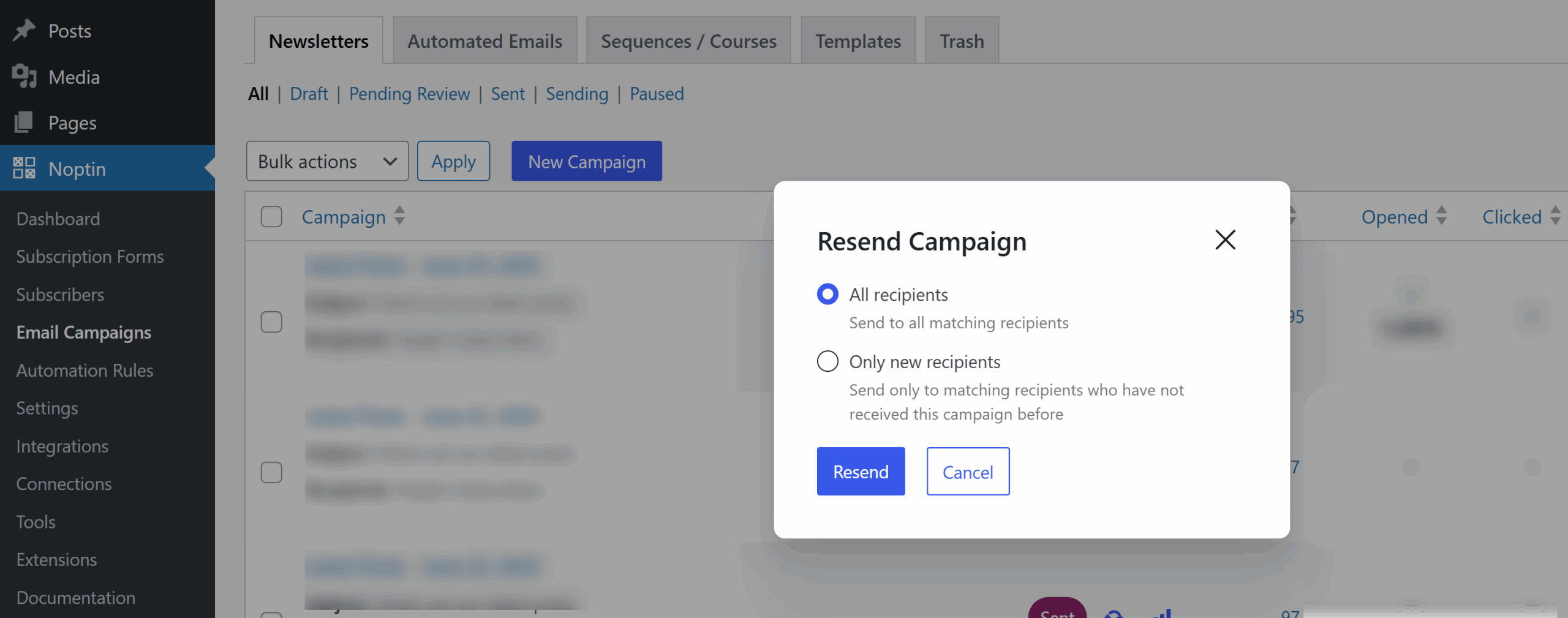1568x618 pixels.
Task: Select the All recipients radio option
Action: click(x=827, y=294)
